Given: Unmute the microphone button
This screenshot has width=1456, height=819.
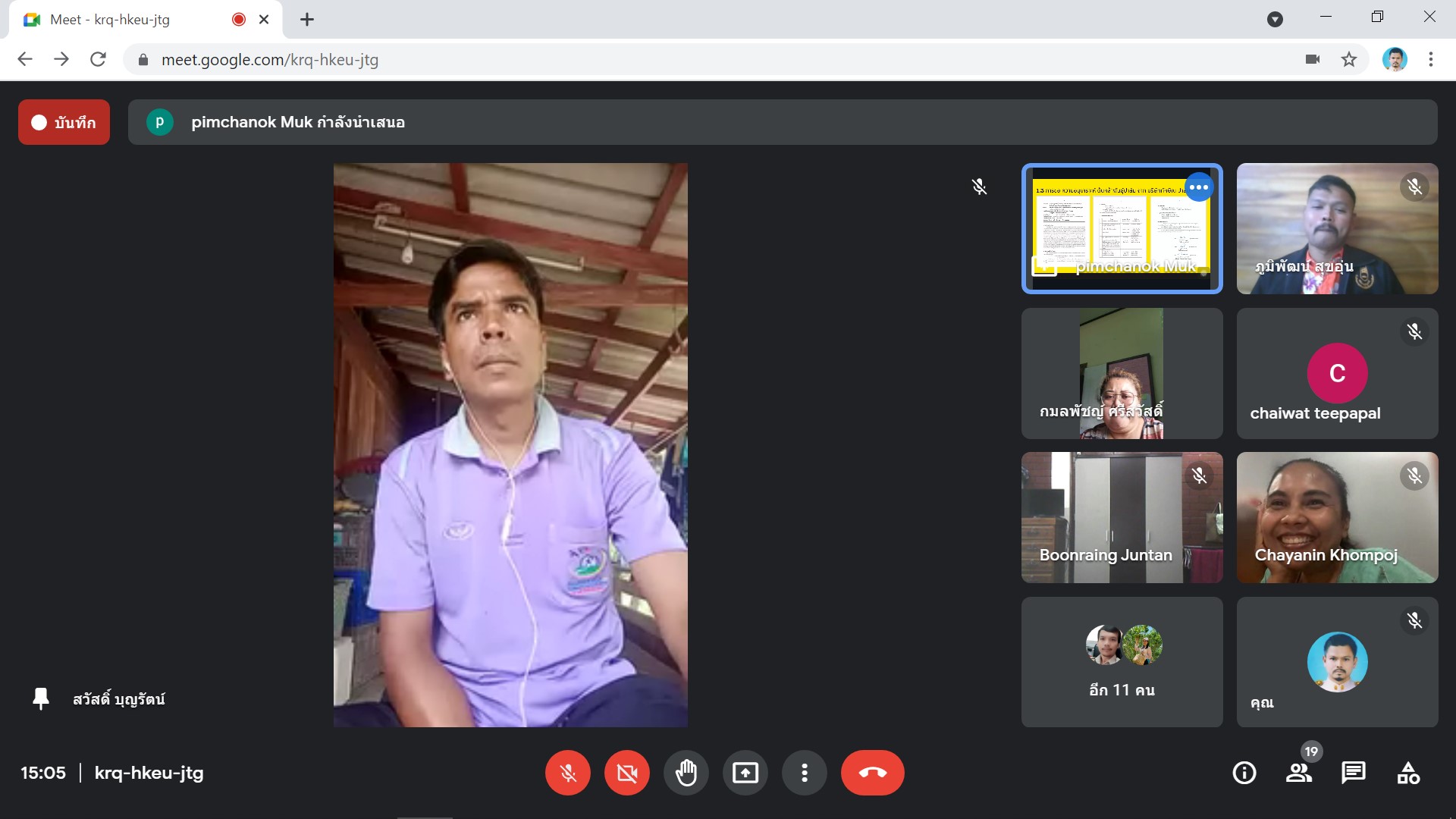Looking at the screenshot, I should coord(567,773).
